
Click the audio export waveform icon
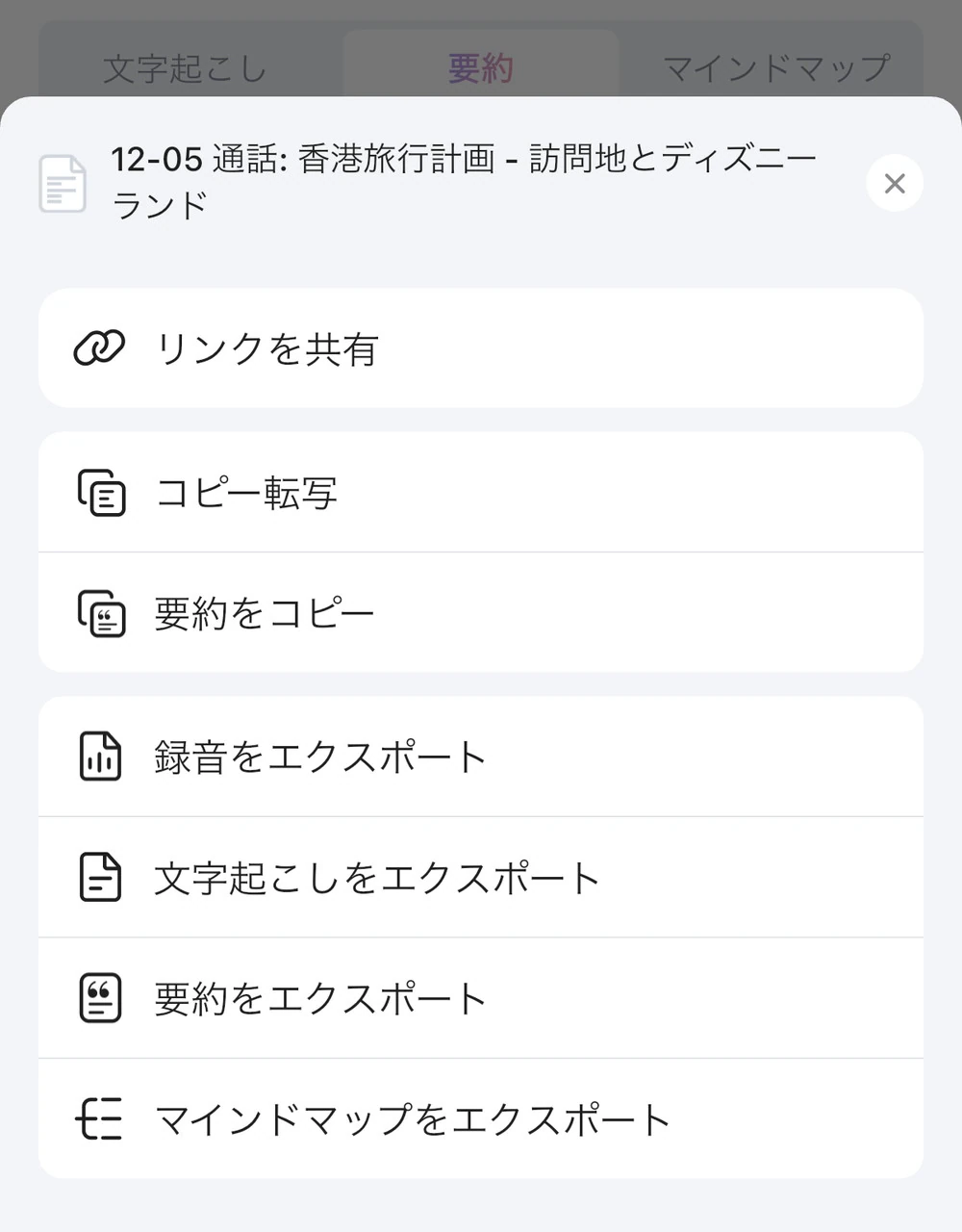click(100, 757)
